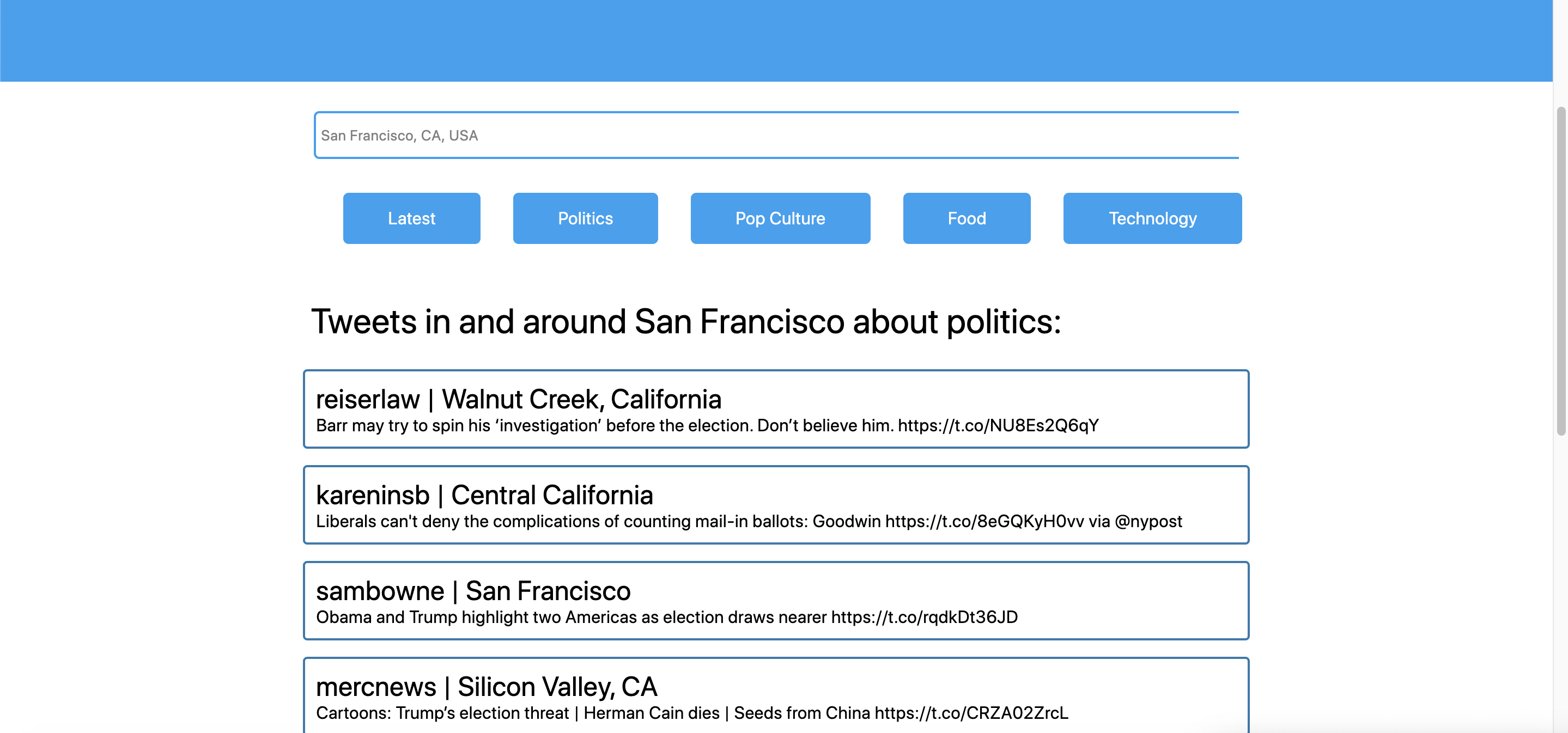Click the @nypost mention in kareninsb's tweet
1568x733 pixels.
pyautogui.click(x=1148, y=521)
